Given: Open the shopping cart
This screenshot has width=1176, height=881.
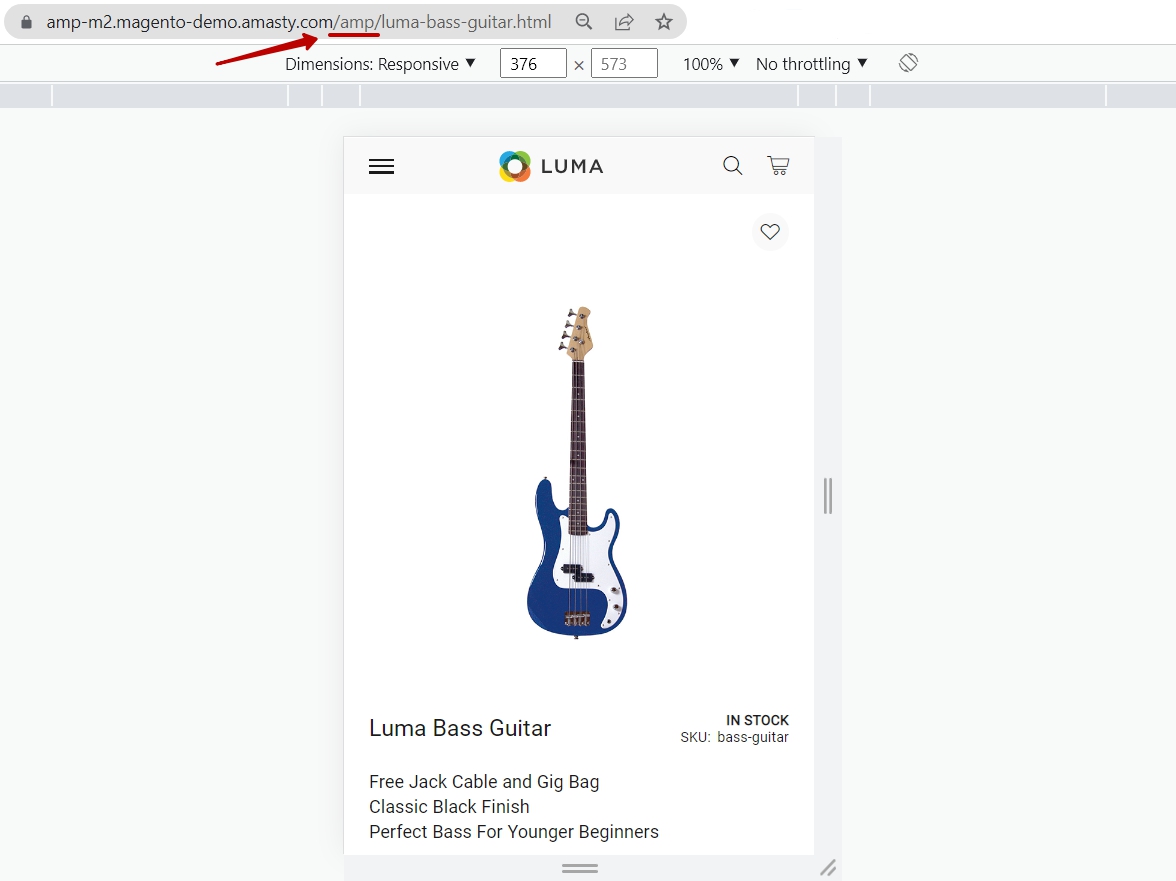Looking at the screenshot, I should [x=778, y=166].
